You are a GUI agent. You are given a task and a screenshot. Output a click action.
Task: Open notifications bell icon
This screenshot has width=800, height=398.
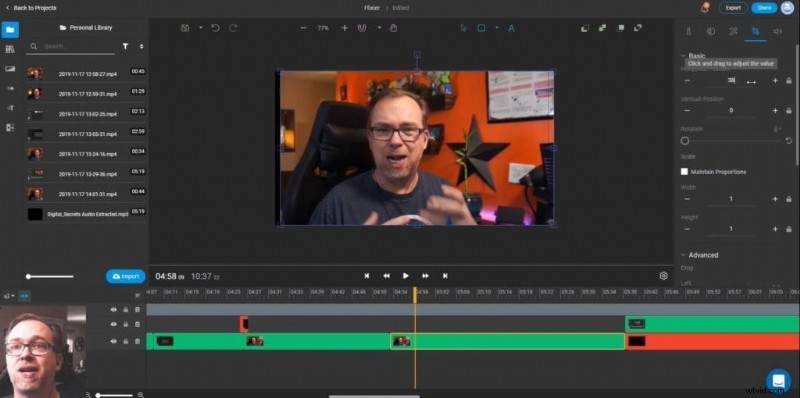(706, 7)
